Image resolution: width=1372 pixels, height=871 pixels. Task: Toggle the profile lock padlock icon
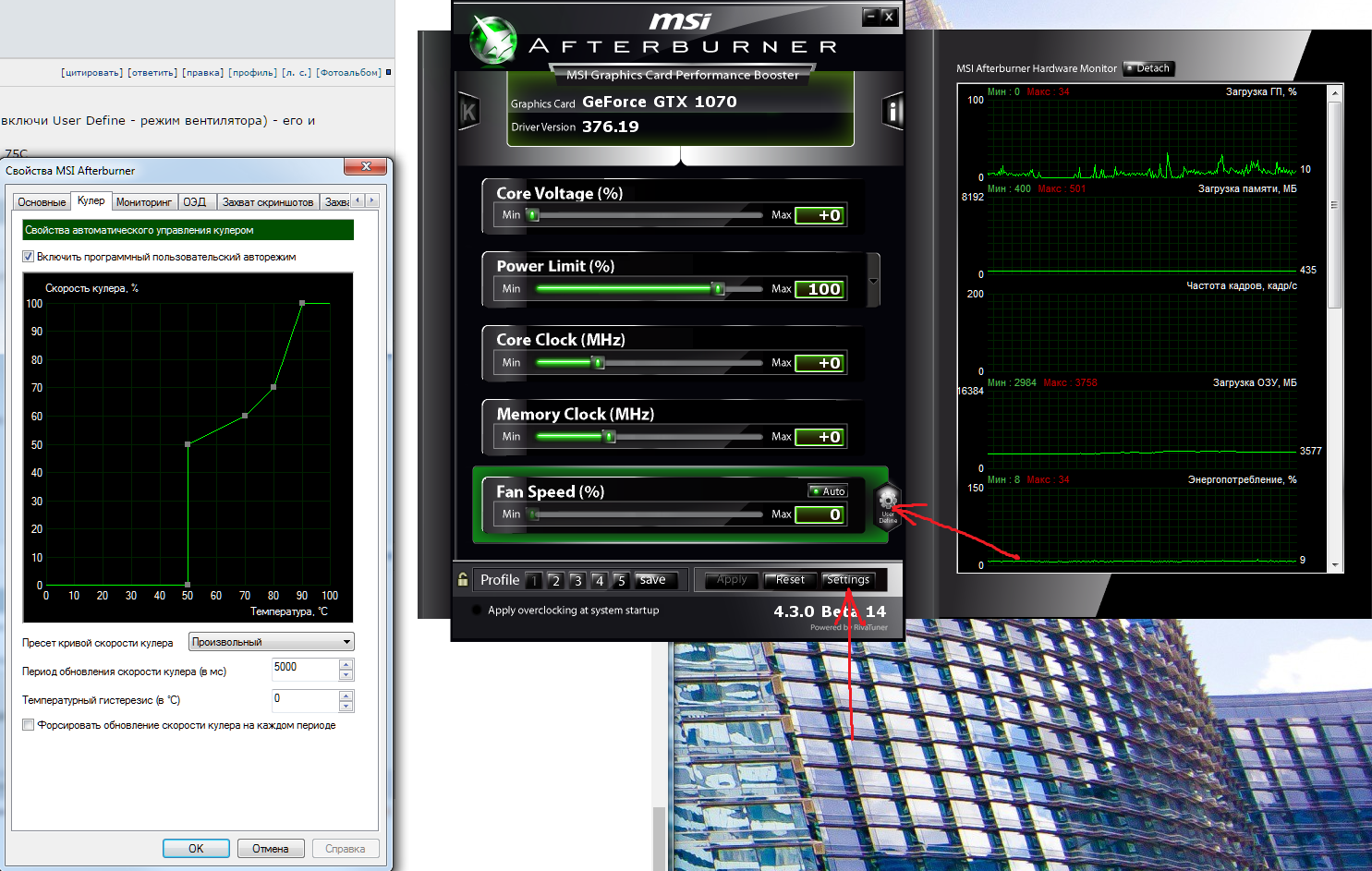[463, 579]
